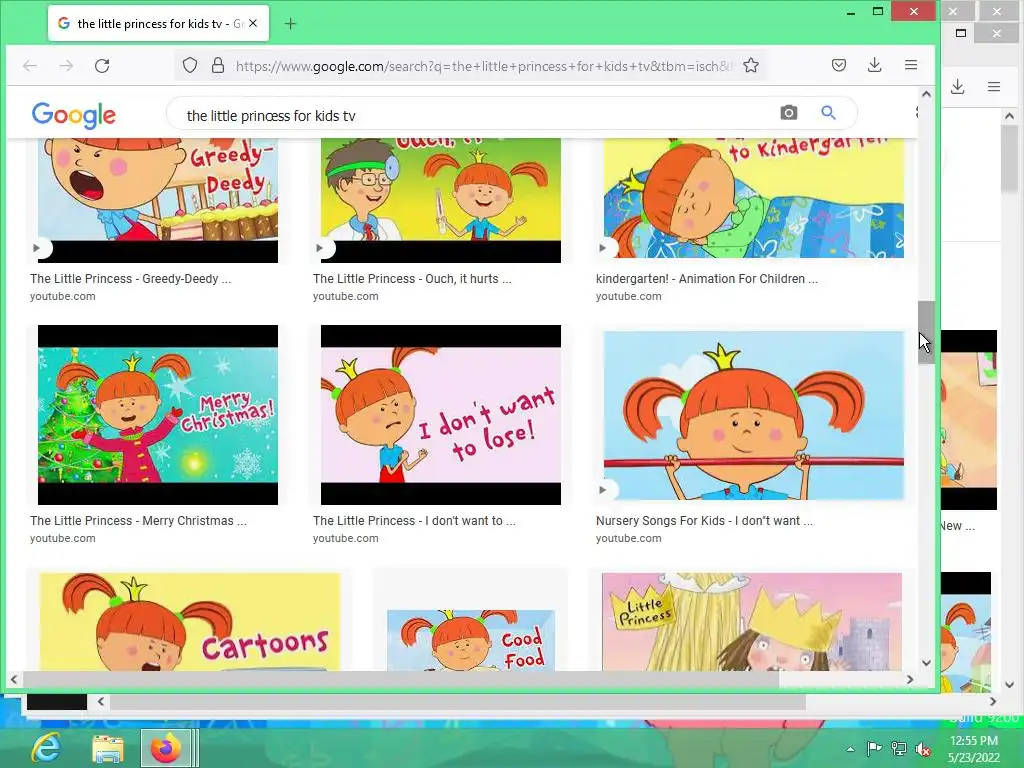Click the Google logo

pos(74,116)
